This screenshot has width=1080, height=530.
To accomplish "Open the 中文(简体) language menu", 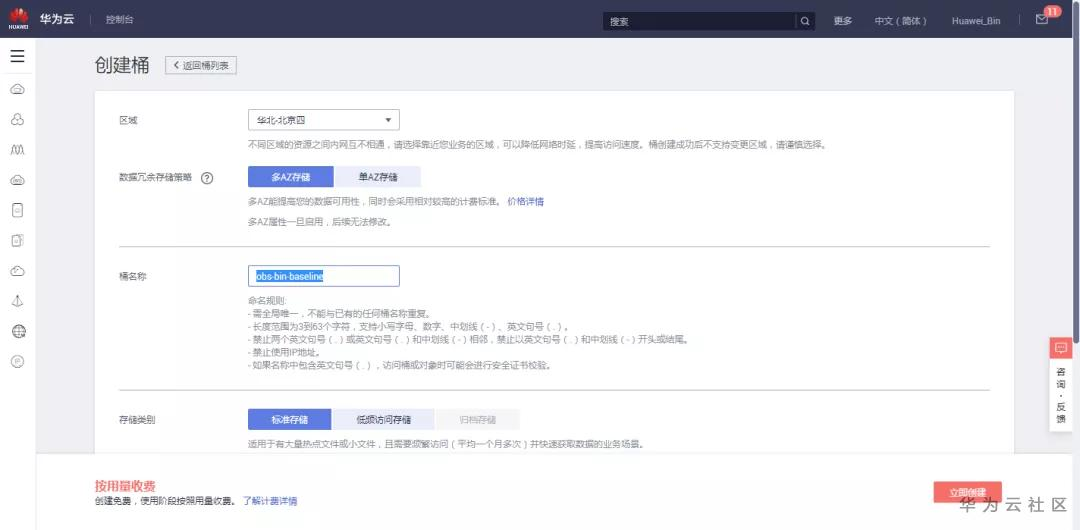I will pyautogui.click(x=900, y=21).
